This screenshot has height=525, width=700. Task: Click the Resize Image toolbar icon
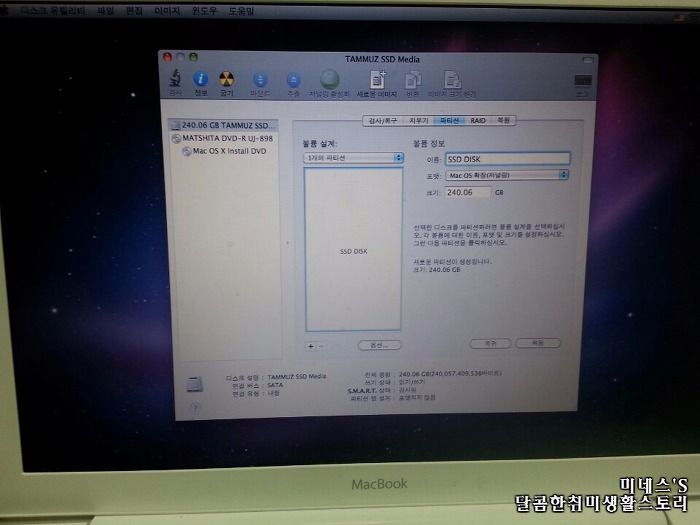pos(453,80)
